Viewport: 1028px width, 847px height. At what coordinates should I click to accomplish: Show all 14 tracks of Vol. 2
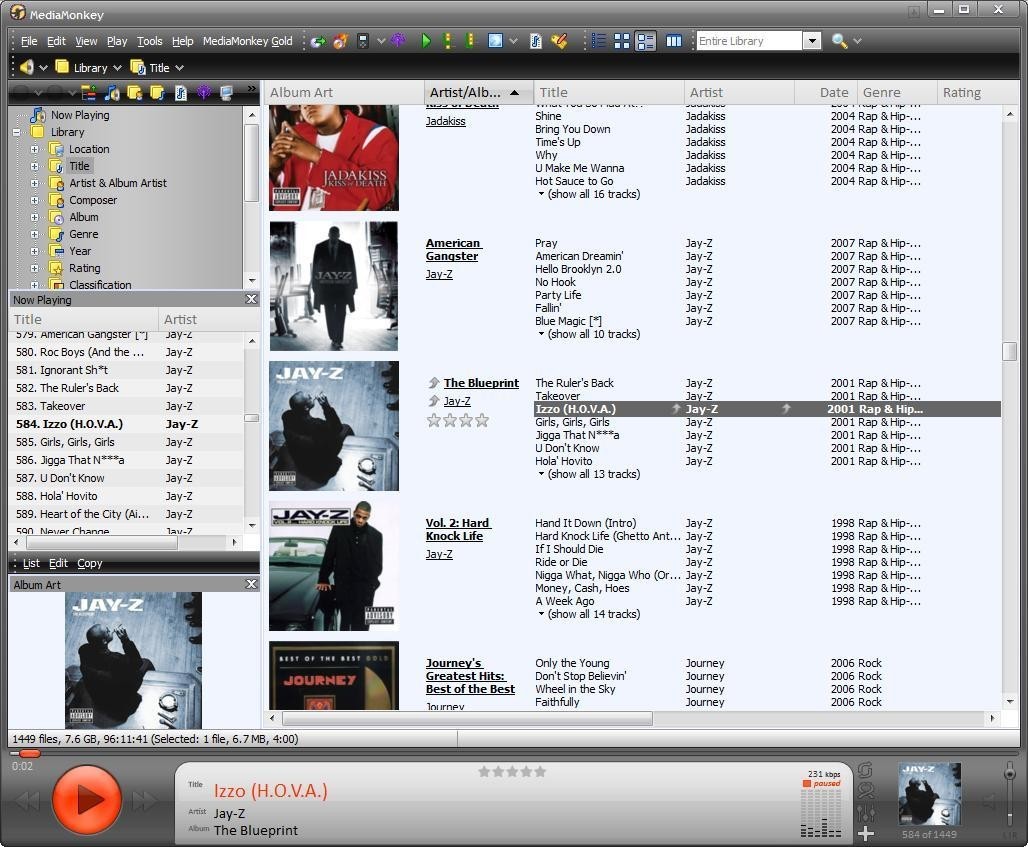point(589,614)
